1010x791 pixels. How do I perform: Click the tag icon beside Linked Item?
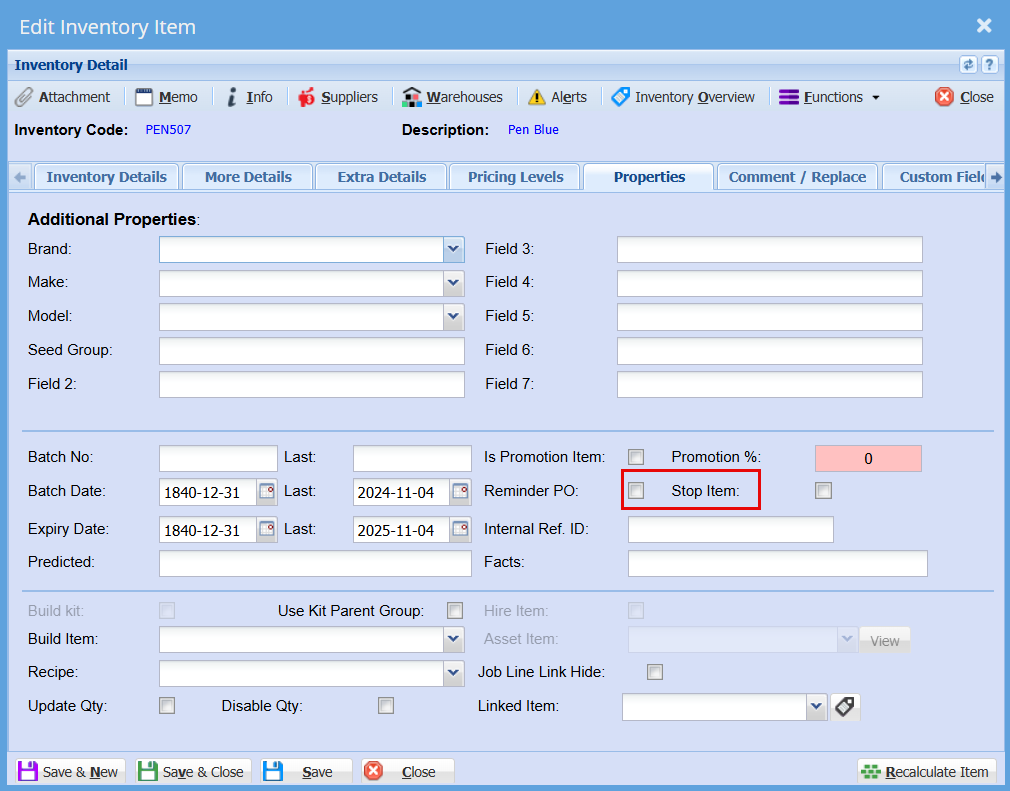(x=845, y=707)
